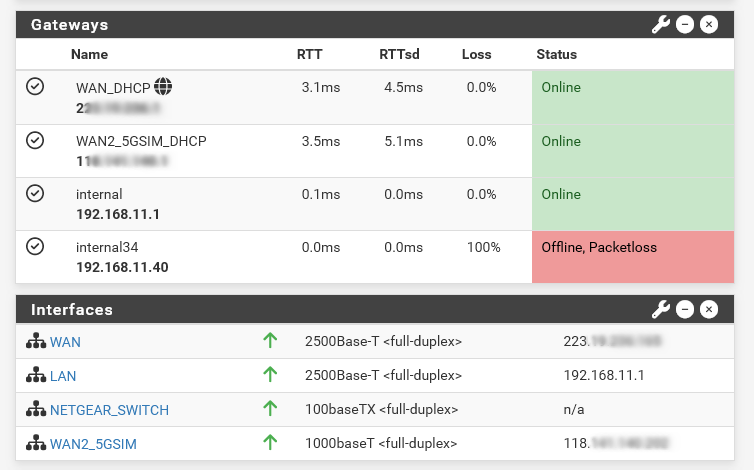Click the network icon beside LAN
This screenshot has width=754, height=470.
[x=36, y=376]
